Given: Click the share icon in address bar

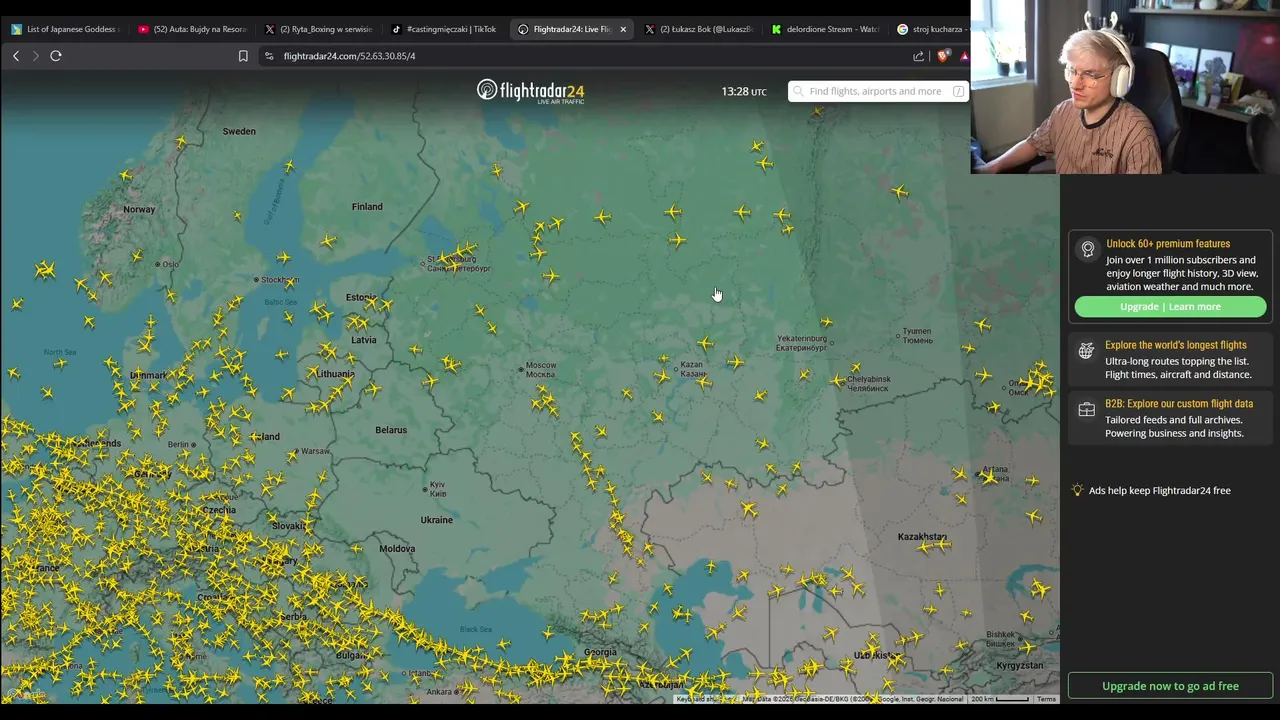Looking at the screenshot, I should click(919, 56).
